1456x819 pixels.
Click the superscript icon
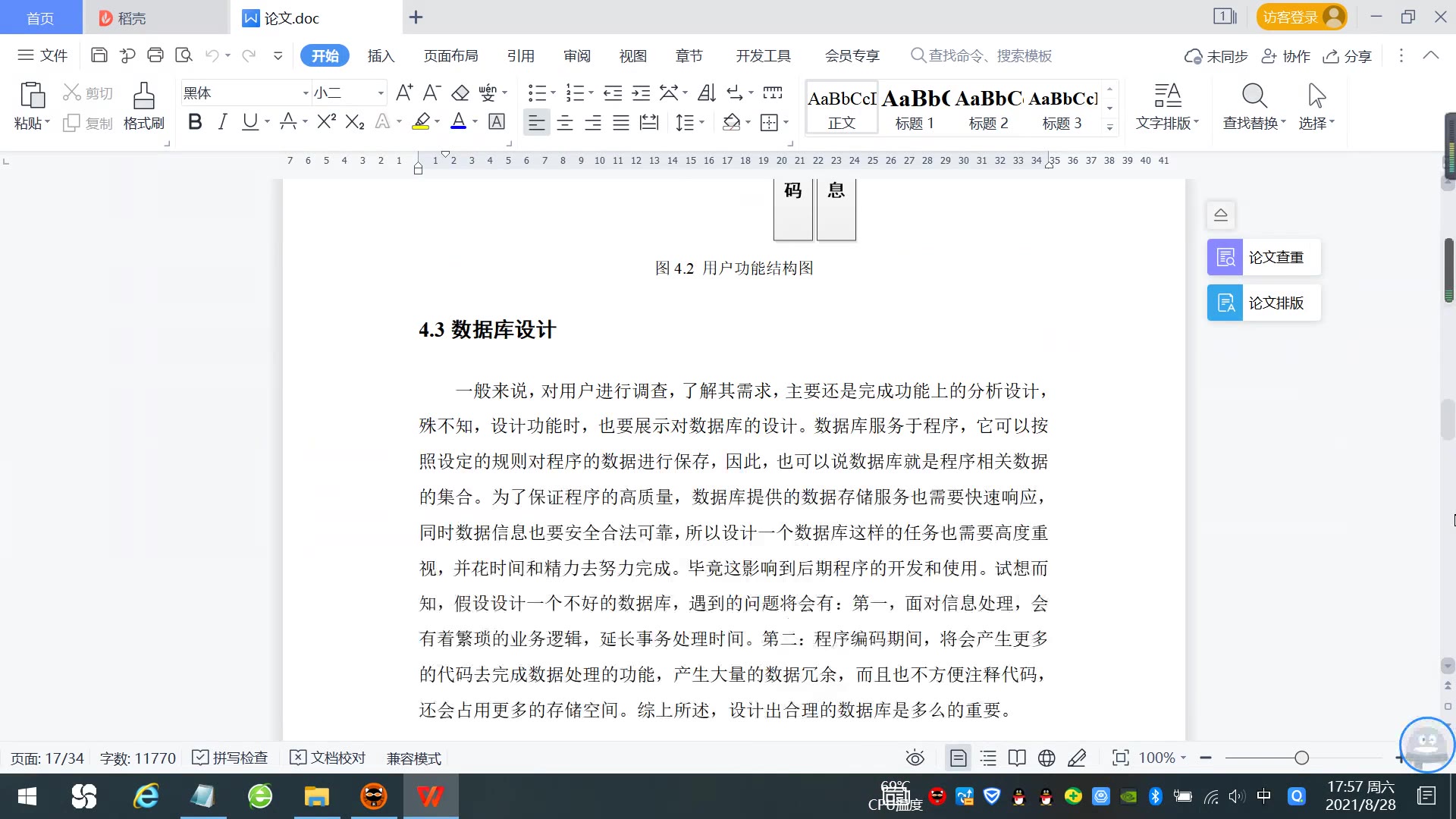pyautogui.click(x=326, y=122)
